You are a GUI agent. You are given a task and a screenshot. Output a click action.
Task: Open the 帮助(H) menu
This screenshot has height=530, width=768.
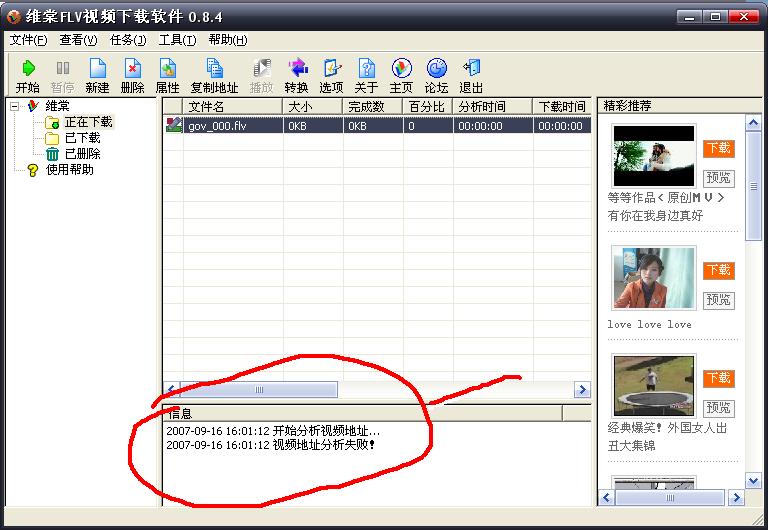[228, 40]
